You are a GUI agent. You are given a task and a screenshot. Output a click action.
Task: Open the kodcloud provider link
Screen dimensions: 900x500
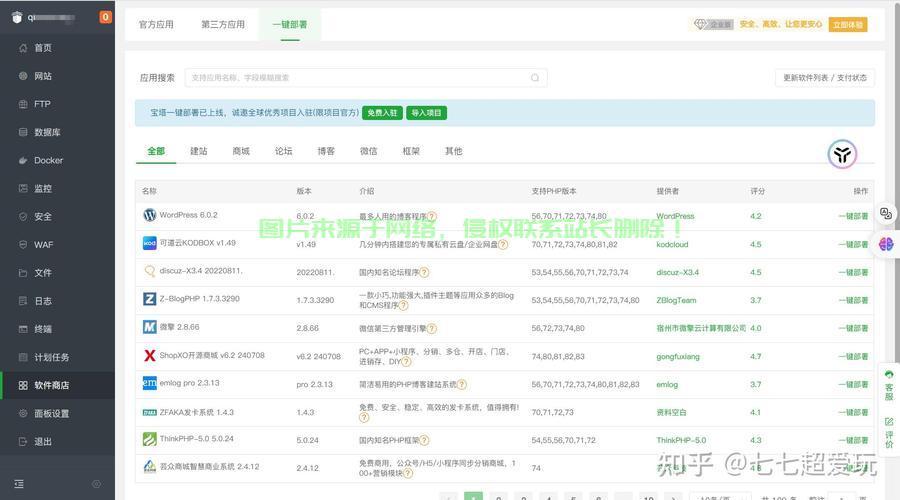click(672, 245)
